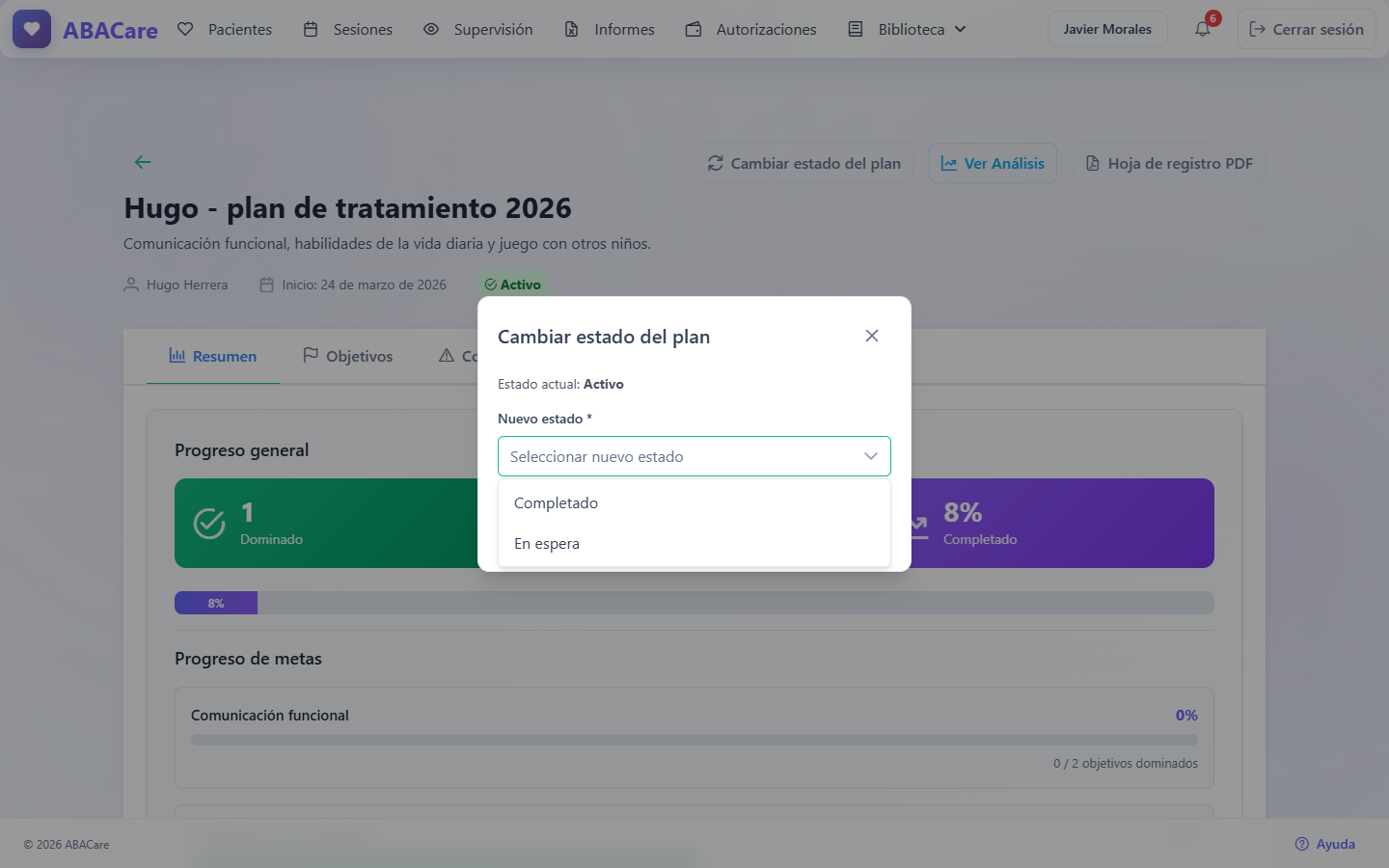Click the Cambiar estado del plan button
This screenshot has height=868, width=1389.
click(x=804, y=163)
